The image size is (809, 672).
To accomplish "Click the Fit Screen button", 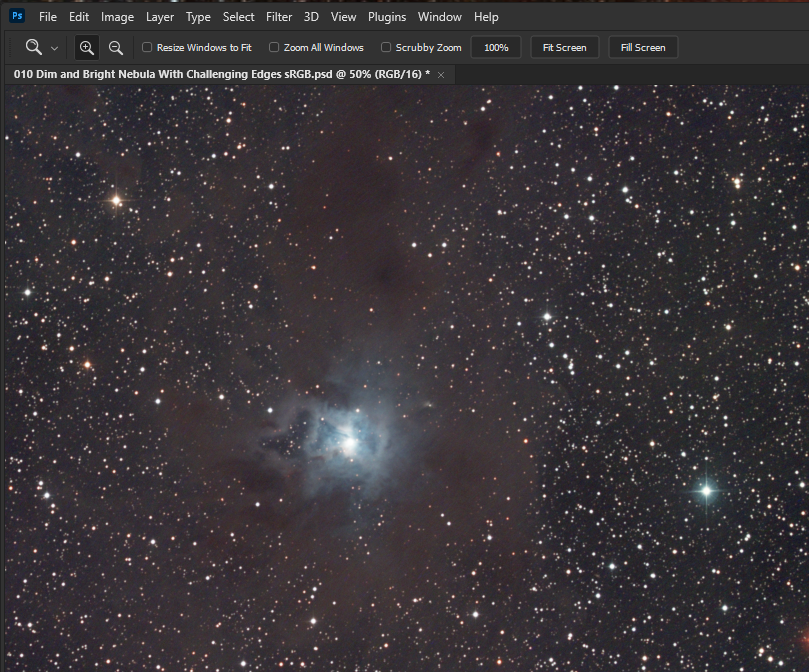I will tap(564, 46).
